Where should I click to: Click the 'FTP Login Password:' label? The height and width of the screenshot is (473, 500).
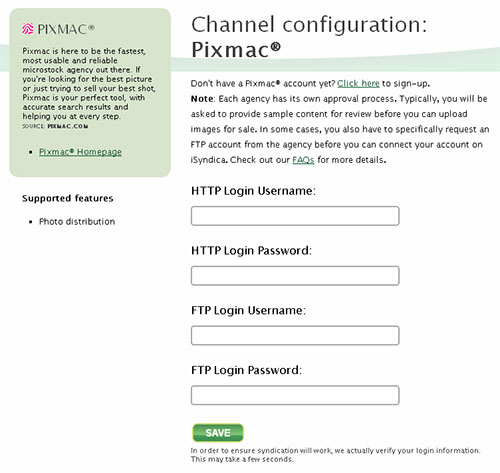pos(246,370)
